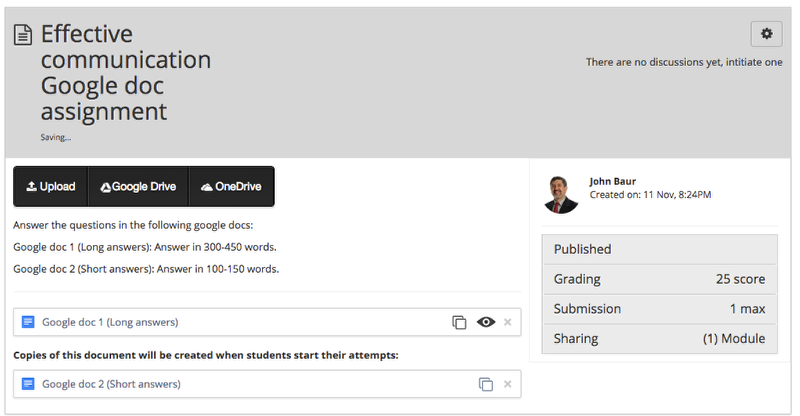Click the copy icon on the Google doc 1 row
The image size is (800, 416).
(459, 322)
